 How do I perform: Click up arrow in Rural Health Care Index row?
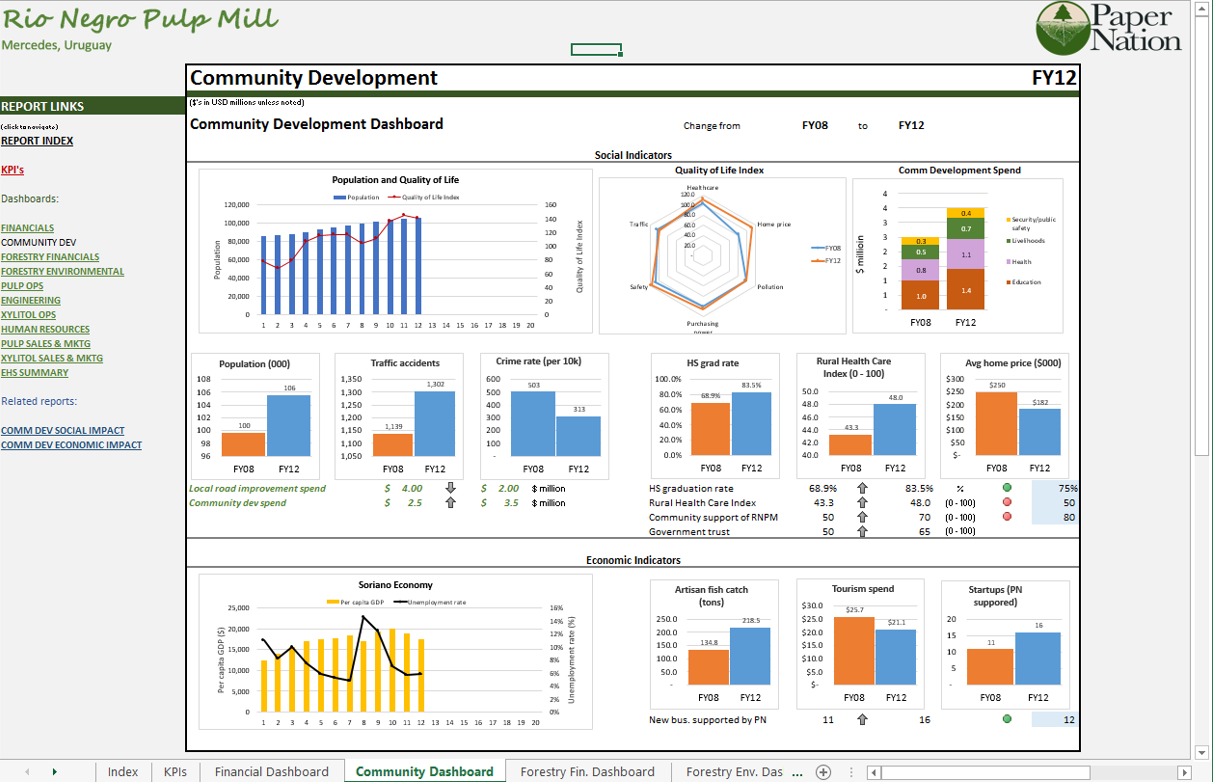coord(863,503)
